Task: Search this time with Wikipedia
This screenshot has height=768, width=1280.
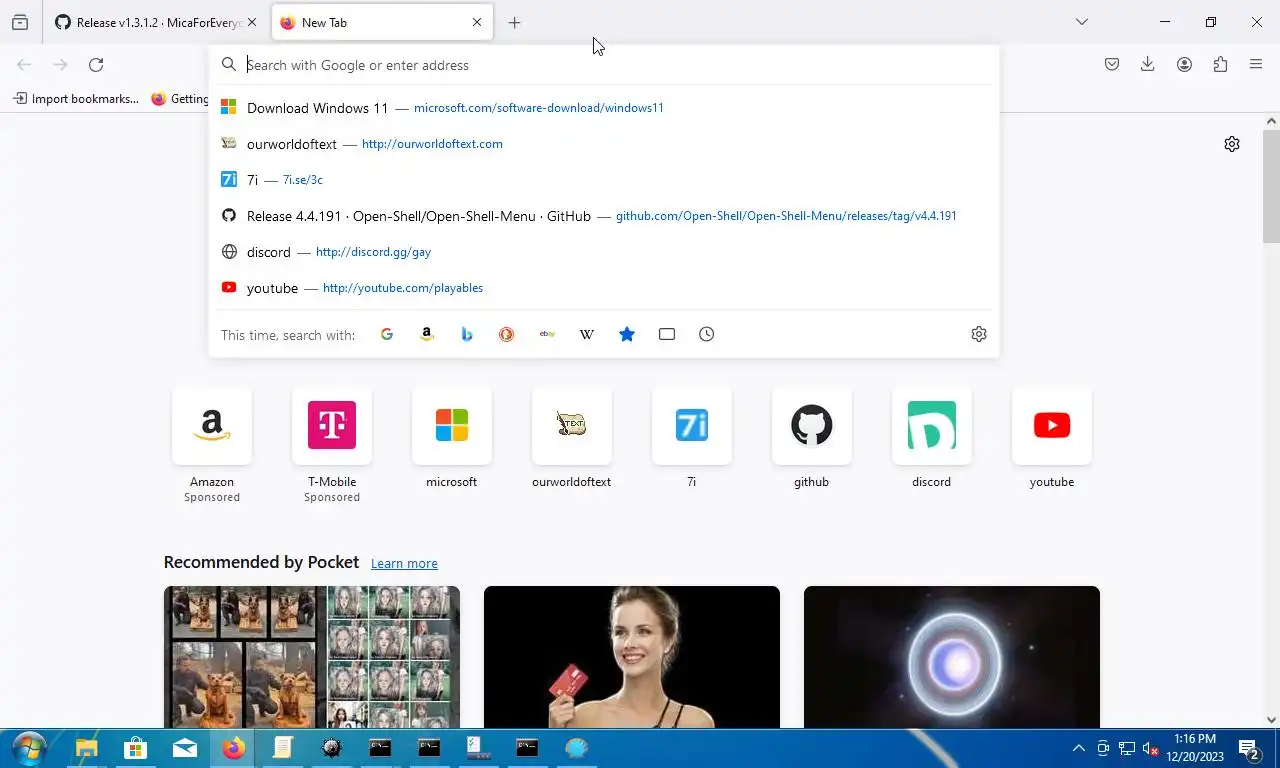Action: (x=587, y=334)
